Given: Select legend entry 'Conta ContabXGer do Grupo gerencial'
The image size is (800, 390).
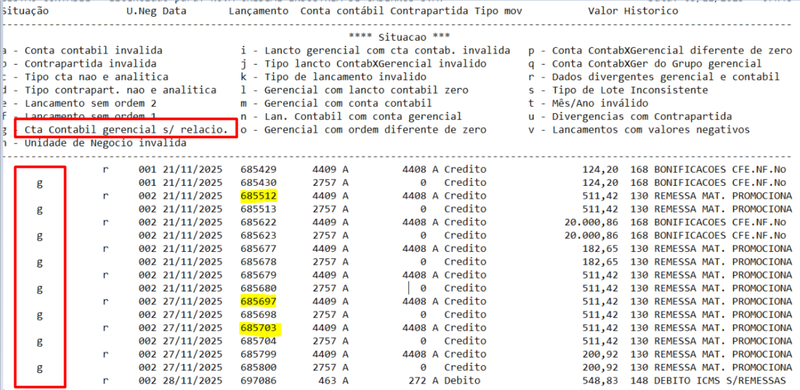Looking at the screenshot, I should (657, 64).
